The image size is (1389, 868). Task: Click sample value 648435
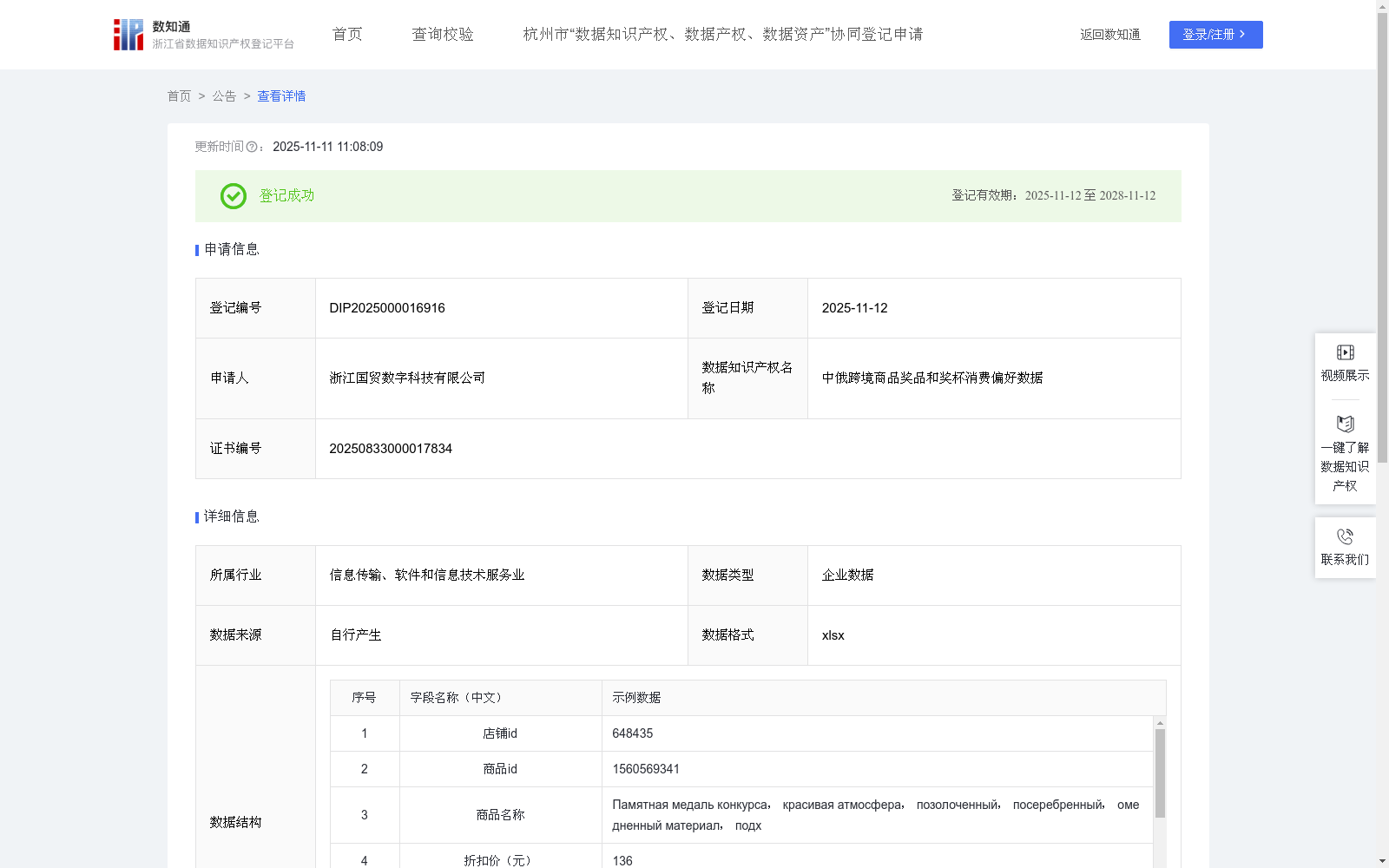633,733
